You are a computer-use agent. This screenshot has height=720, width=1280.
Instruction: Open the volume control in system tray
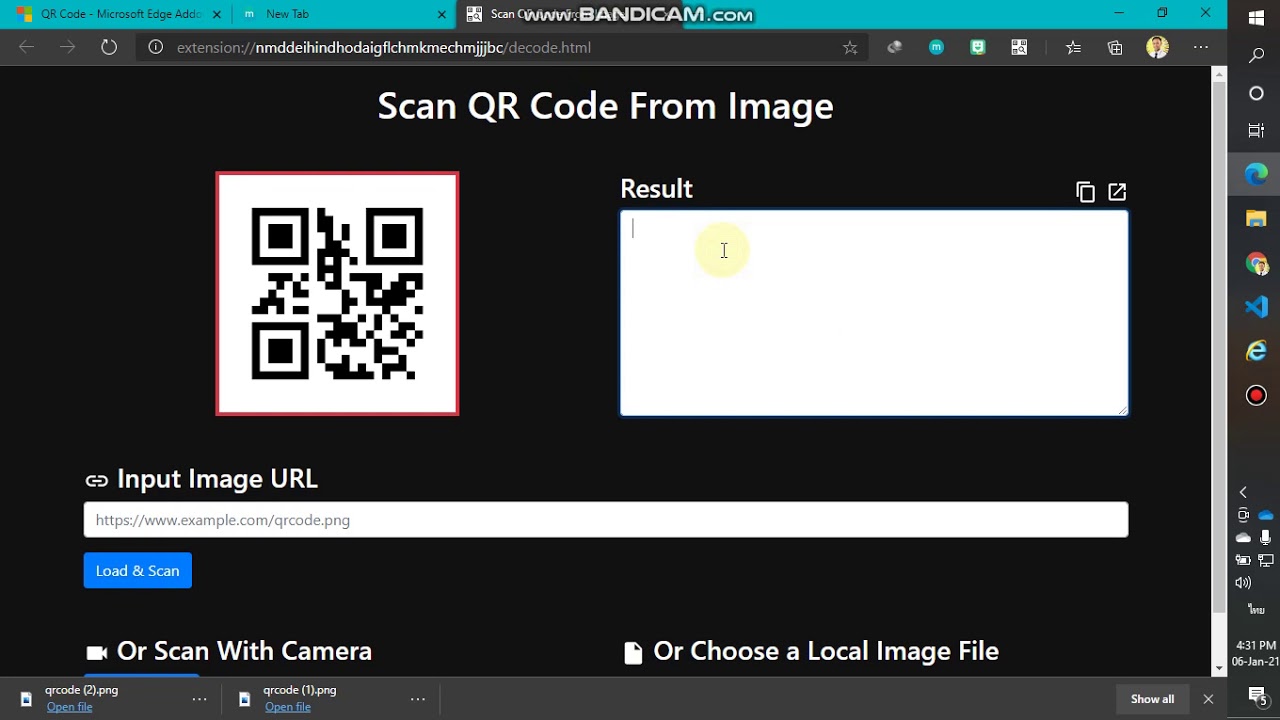1243,583
